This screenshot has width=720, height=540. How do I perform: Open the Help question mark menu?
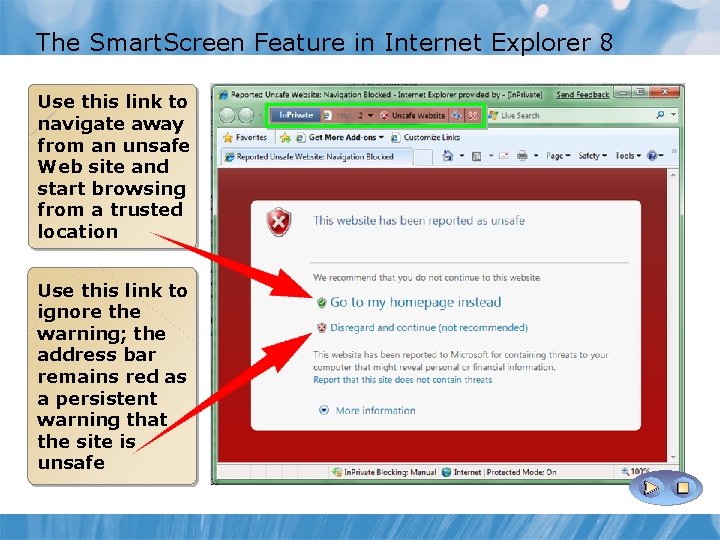[655, 156]
